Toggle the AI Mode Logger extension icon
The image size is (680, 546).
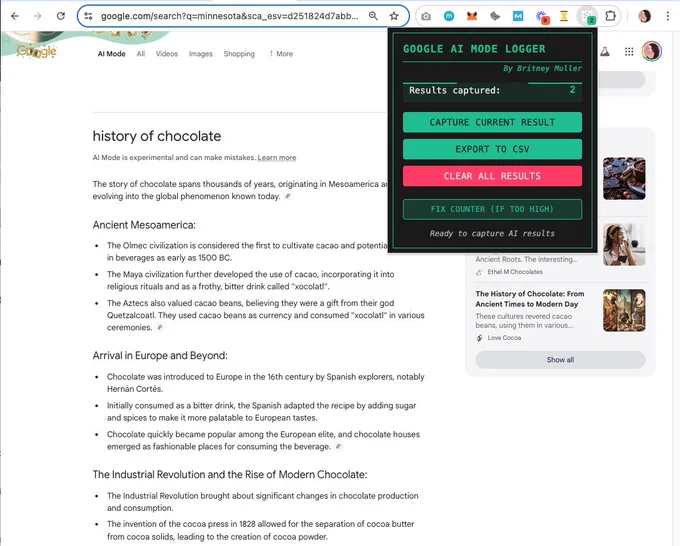(587, 16)
